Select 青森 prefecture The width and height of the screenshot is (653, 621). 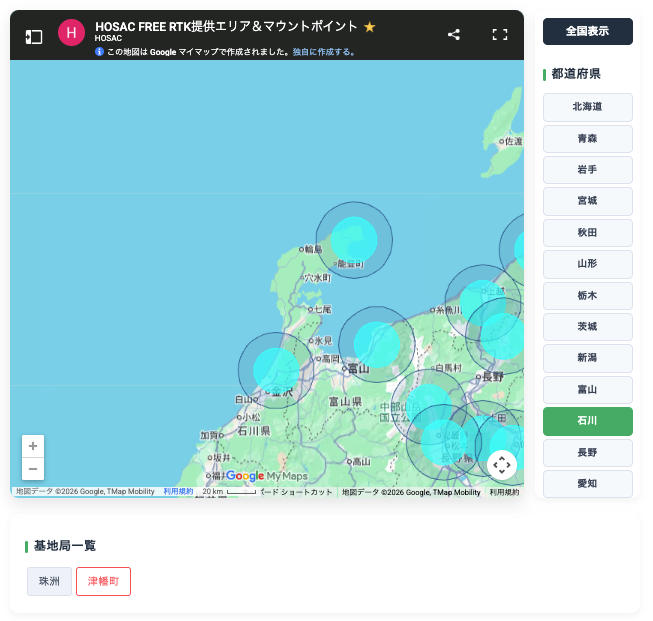click(588, 139)
